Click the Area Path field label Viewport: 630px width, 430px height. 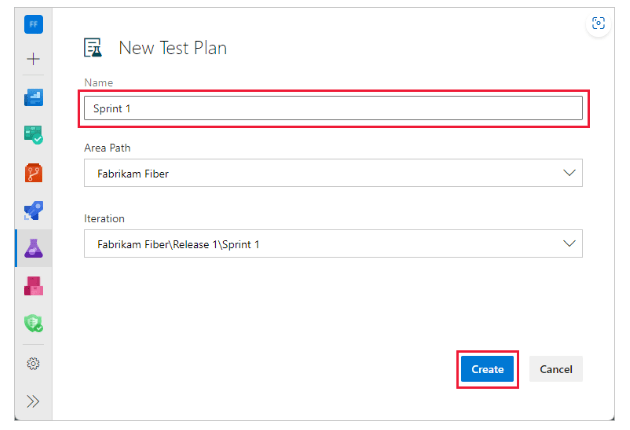[x=107, y=147]
